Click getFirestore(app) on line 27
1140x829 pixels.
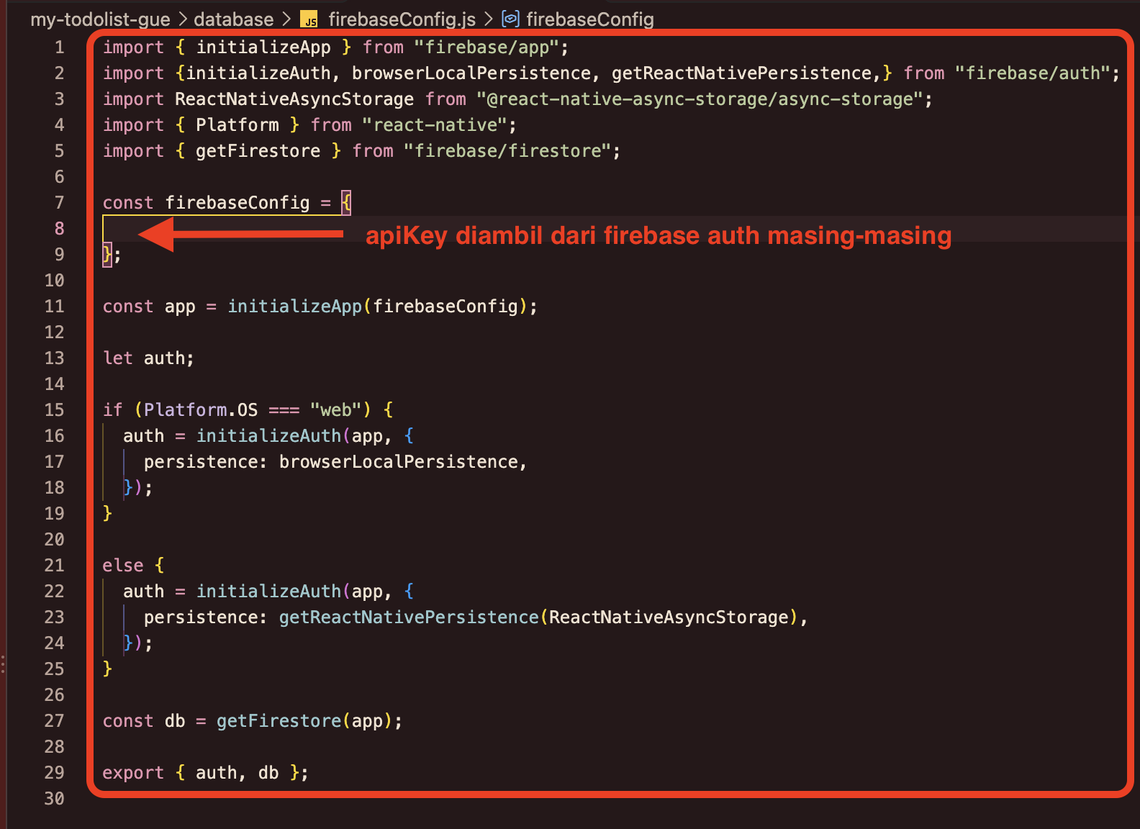305,721
